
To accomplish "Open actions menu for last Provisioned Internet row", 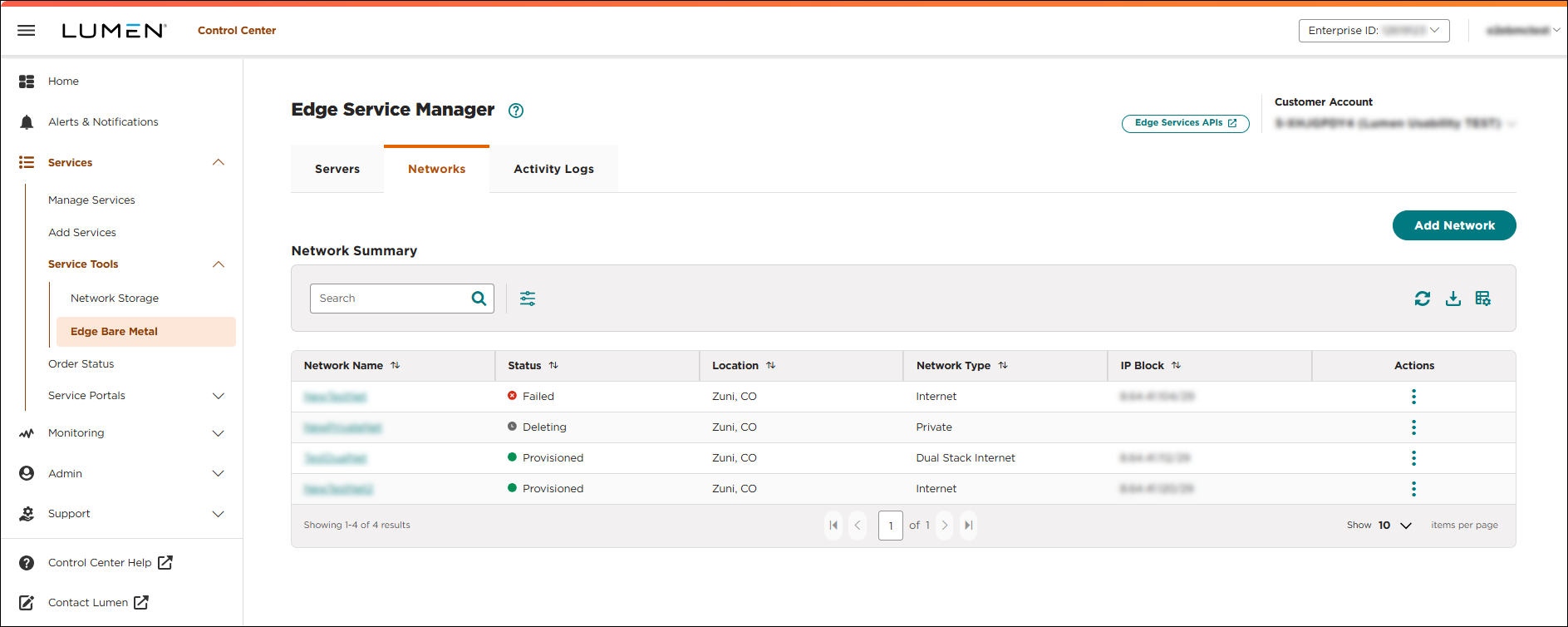I will (x=1413, y=489).
